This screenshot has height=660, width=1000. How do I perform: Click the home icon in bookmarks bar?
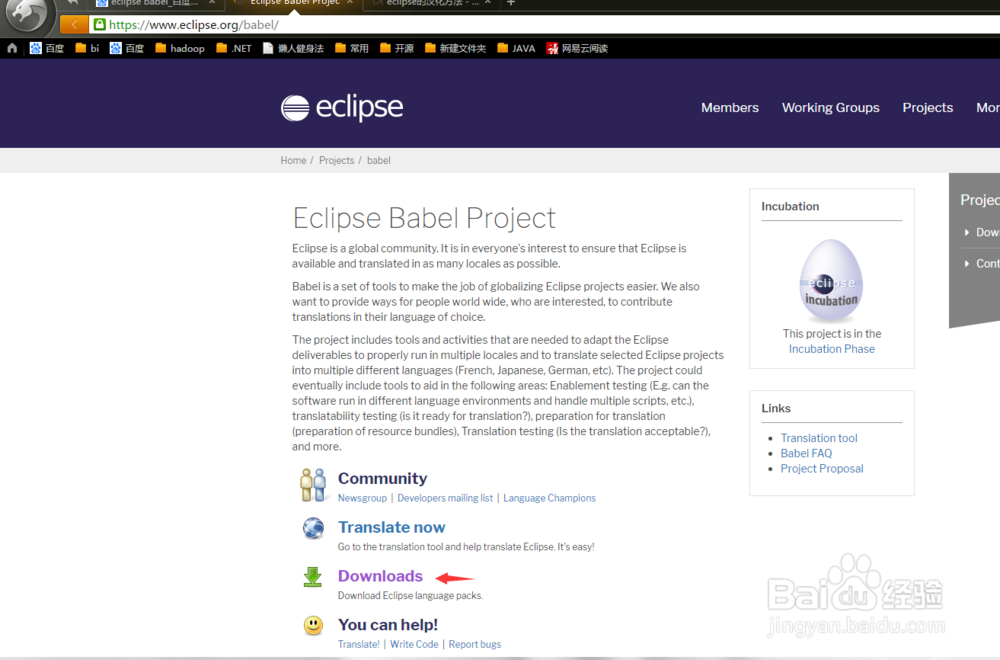click(x=12, y=48)
